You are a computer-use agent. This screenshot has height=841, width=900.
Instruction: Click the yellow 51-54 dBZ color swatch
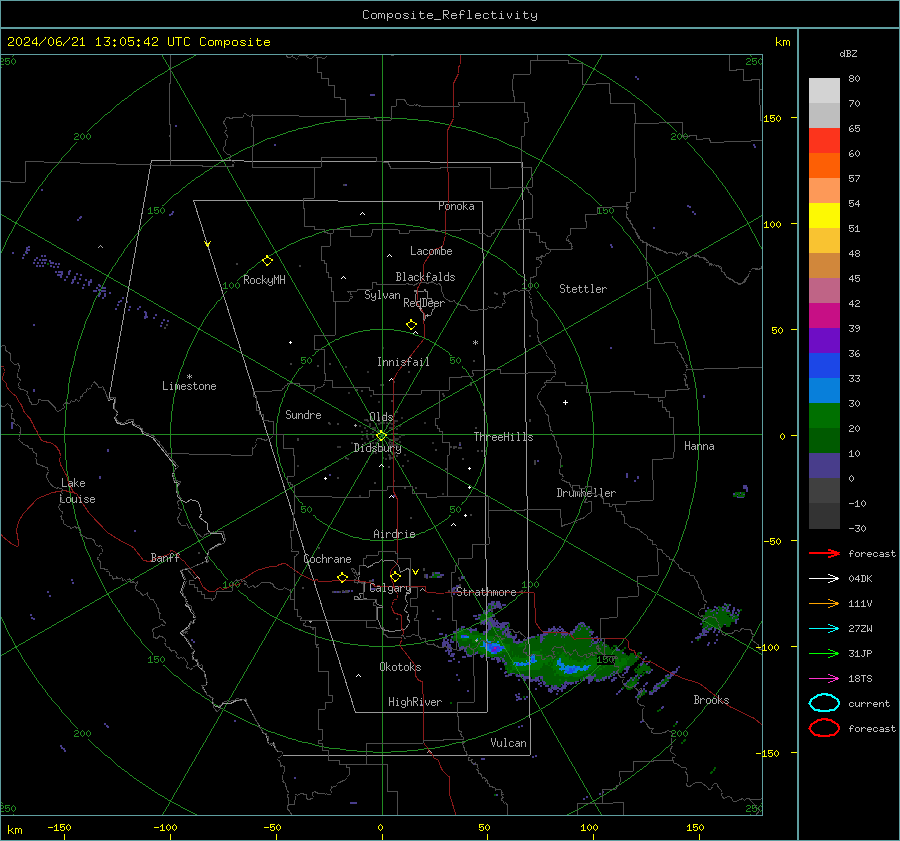[x=824, y=216]
